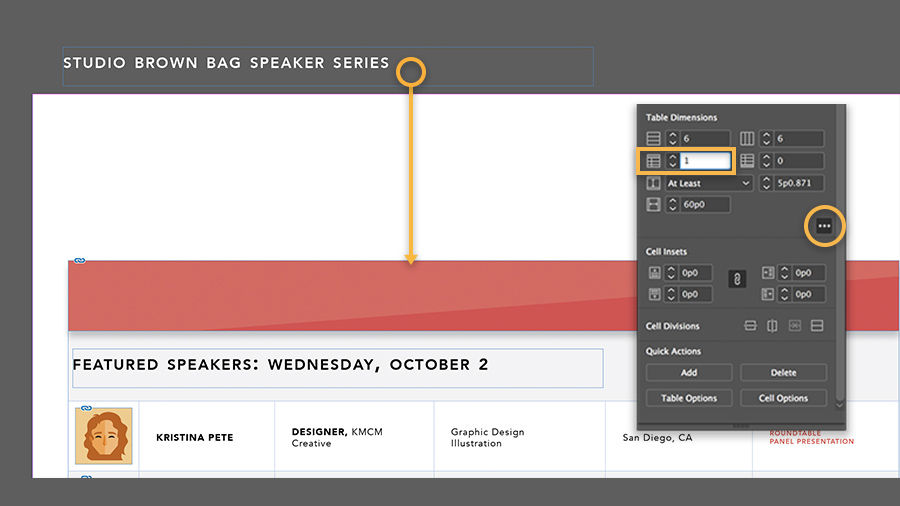Click the Header Rows field showing 1
The image size is (900, 506).
click(x=705, y=161)
